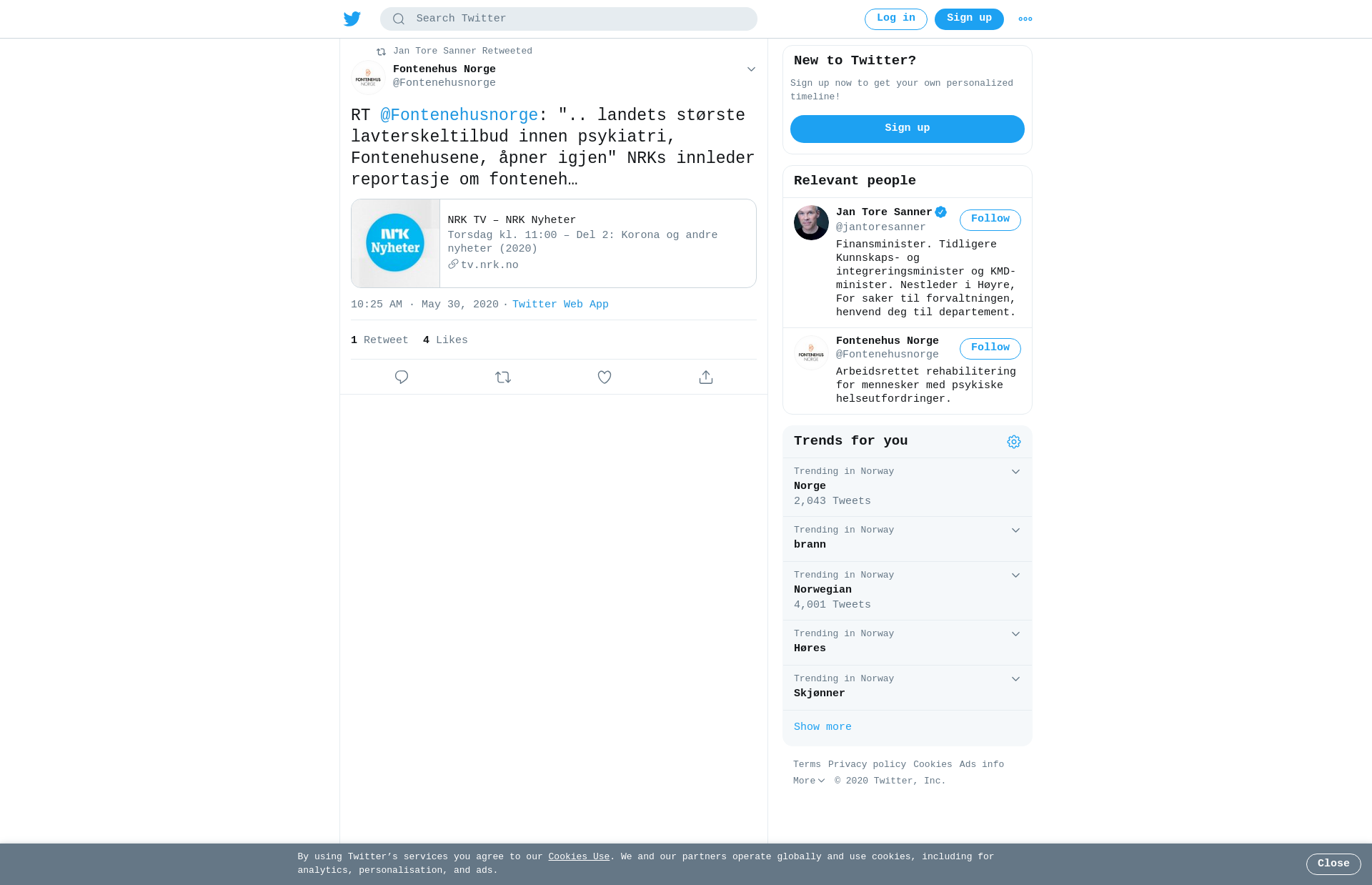
Task: Open the three-dot more menu in header
Action: pos(1025,19)
